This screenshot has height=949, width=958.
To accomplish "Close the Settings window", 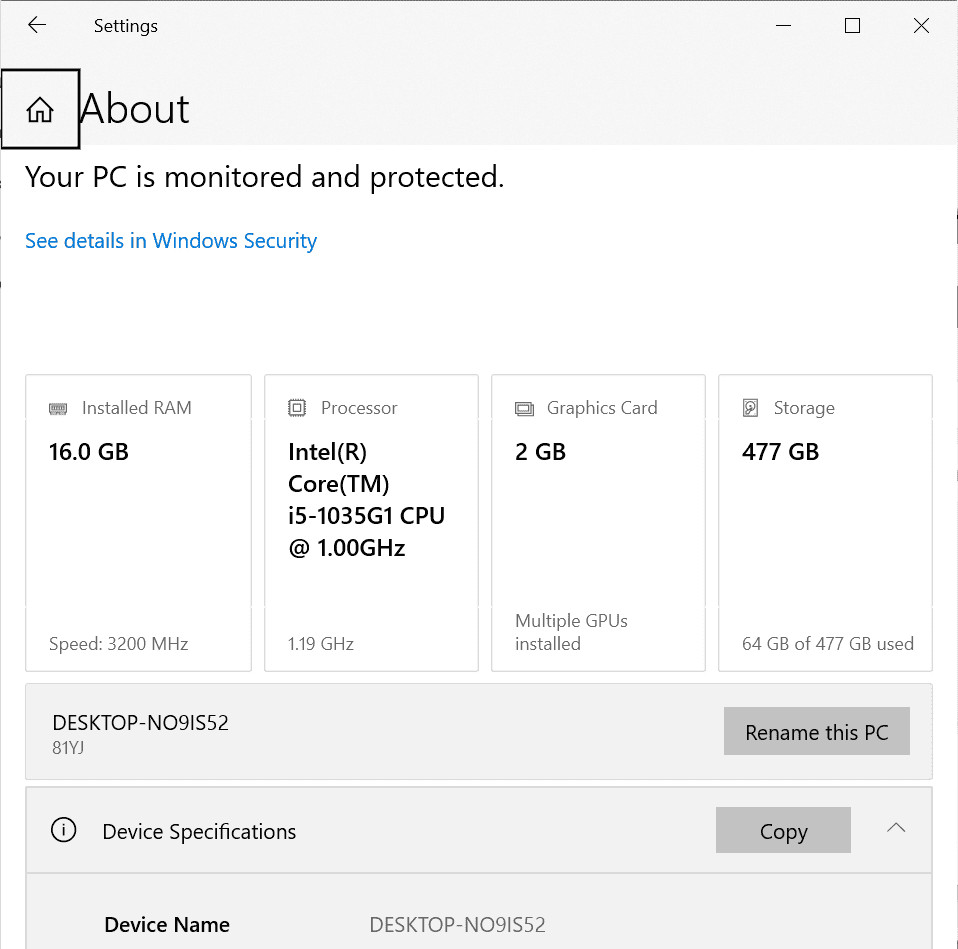I will [921, 26].
